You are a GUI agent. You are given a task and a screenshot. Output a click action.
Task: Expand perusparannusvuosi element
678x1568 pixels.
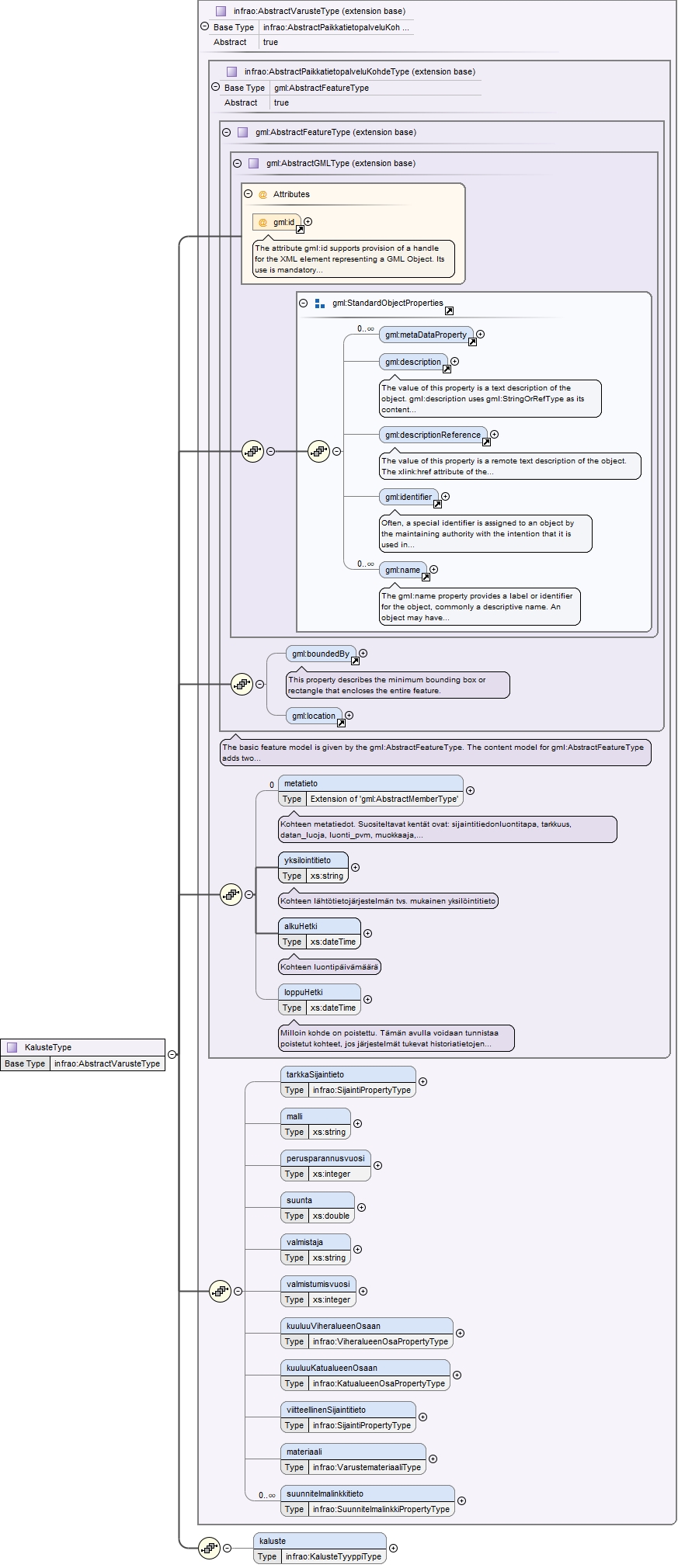[378, 1166]
